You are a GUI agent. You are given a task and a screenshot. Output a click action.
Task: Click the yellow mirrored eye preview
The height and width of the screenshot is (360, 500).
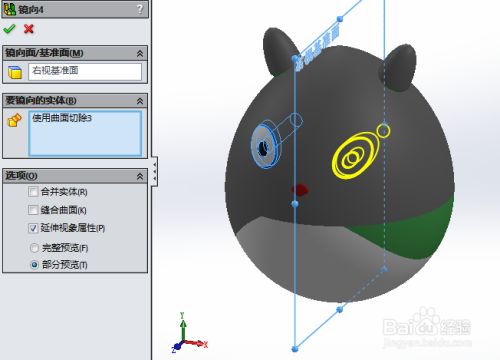click(356, 155)
